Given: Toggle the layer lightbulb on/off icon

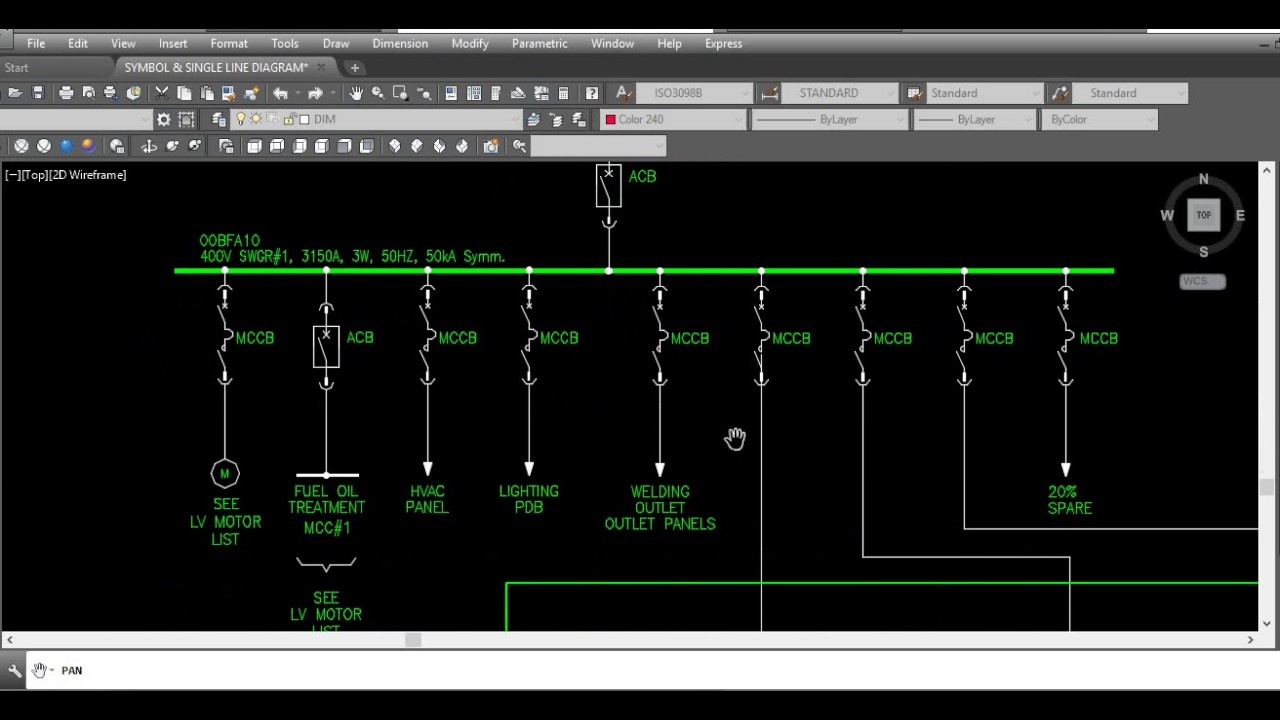Looking at the screenshot, I should point(240,119).
